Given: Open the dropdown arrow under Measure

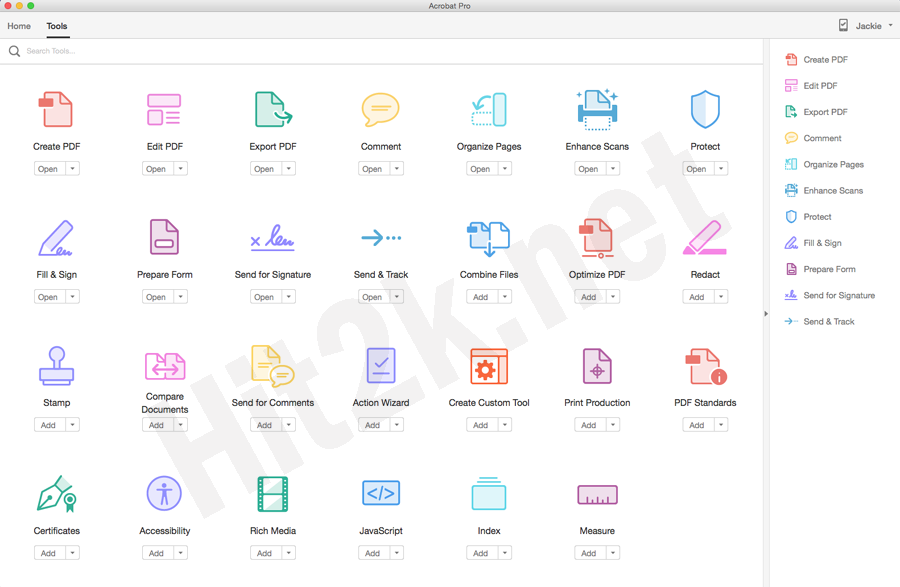Looking at the screenshot, I should 613,553.
